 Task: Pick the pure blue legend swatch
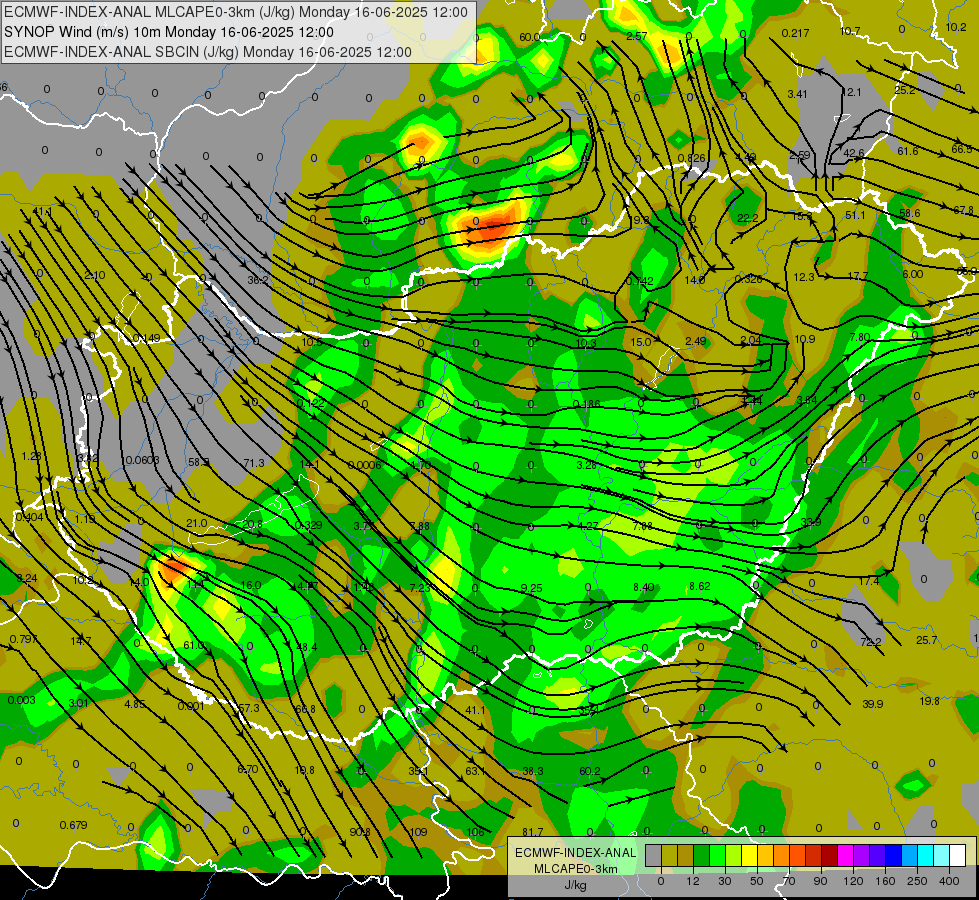tap(894, 855)
